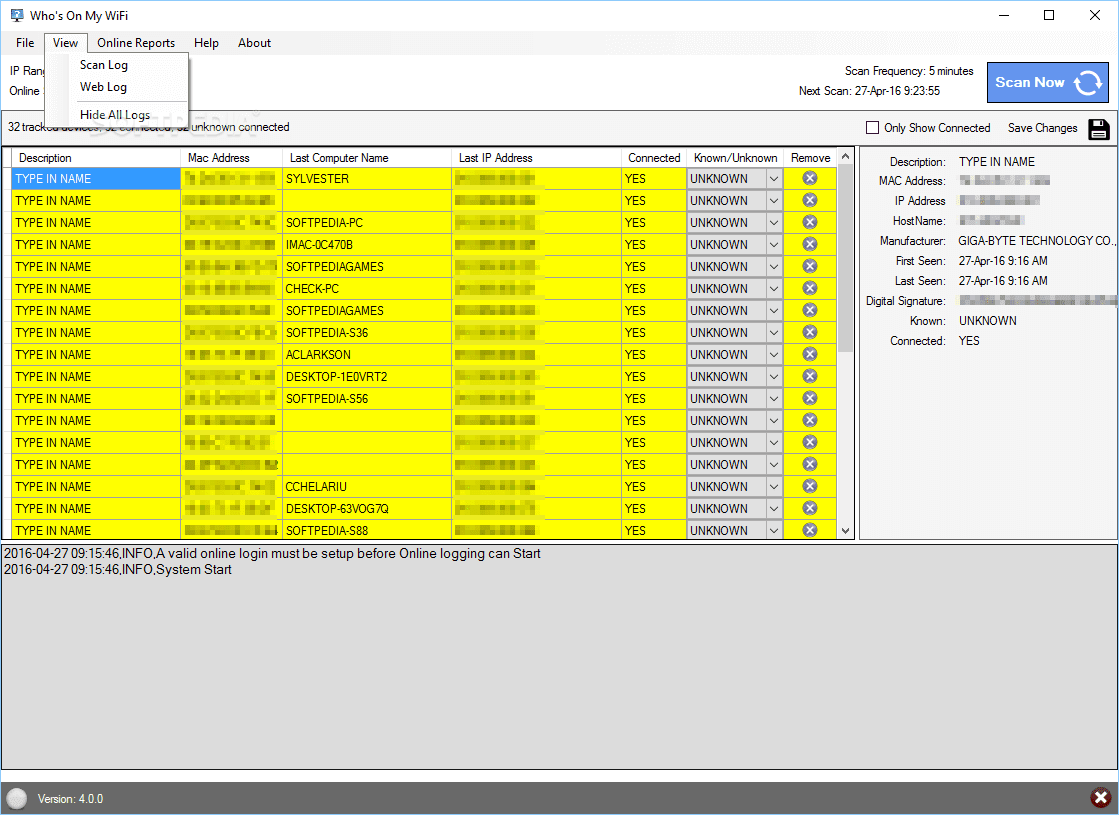
Task: Open the Help menu
Action: point(206,43)
